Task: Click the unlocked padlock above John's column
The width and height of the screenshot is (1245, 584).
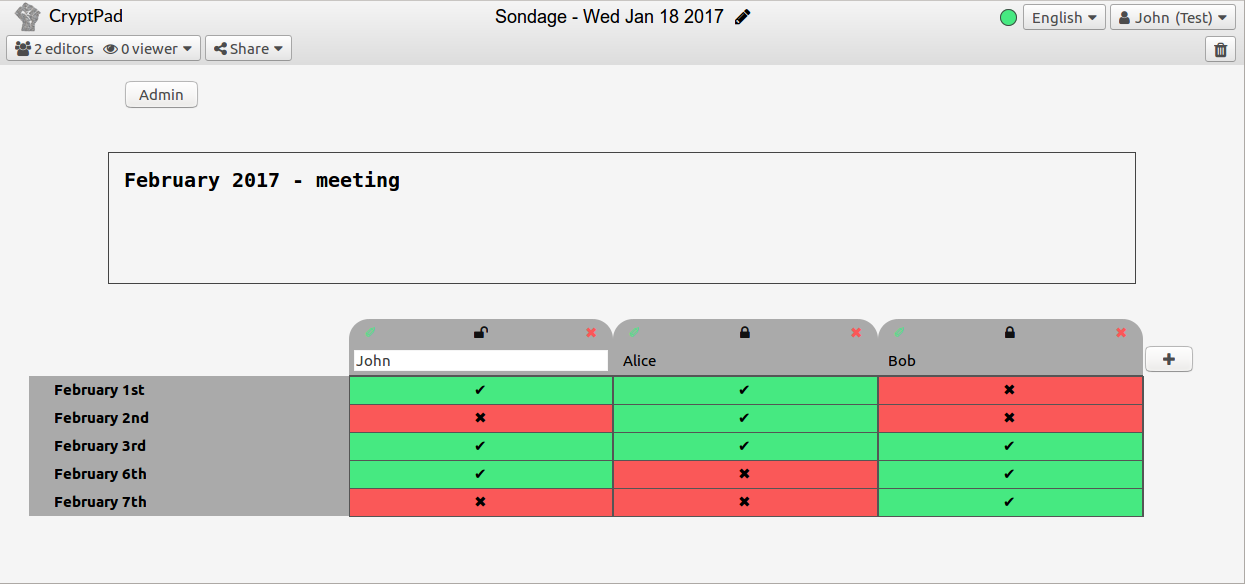Action: [481, 333]
